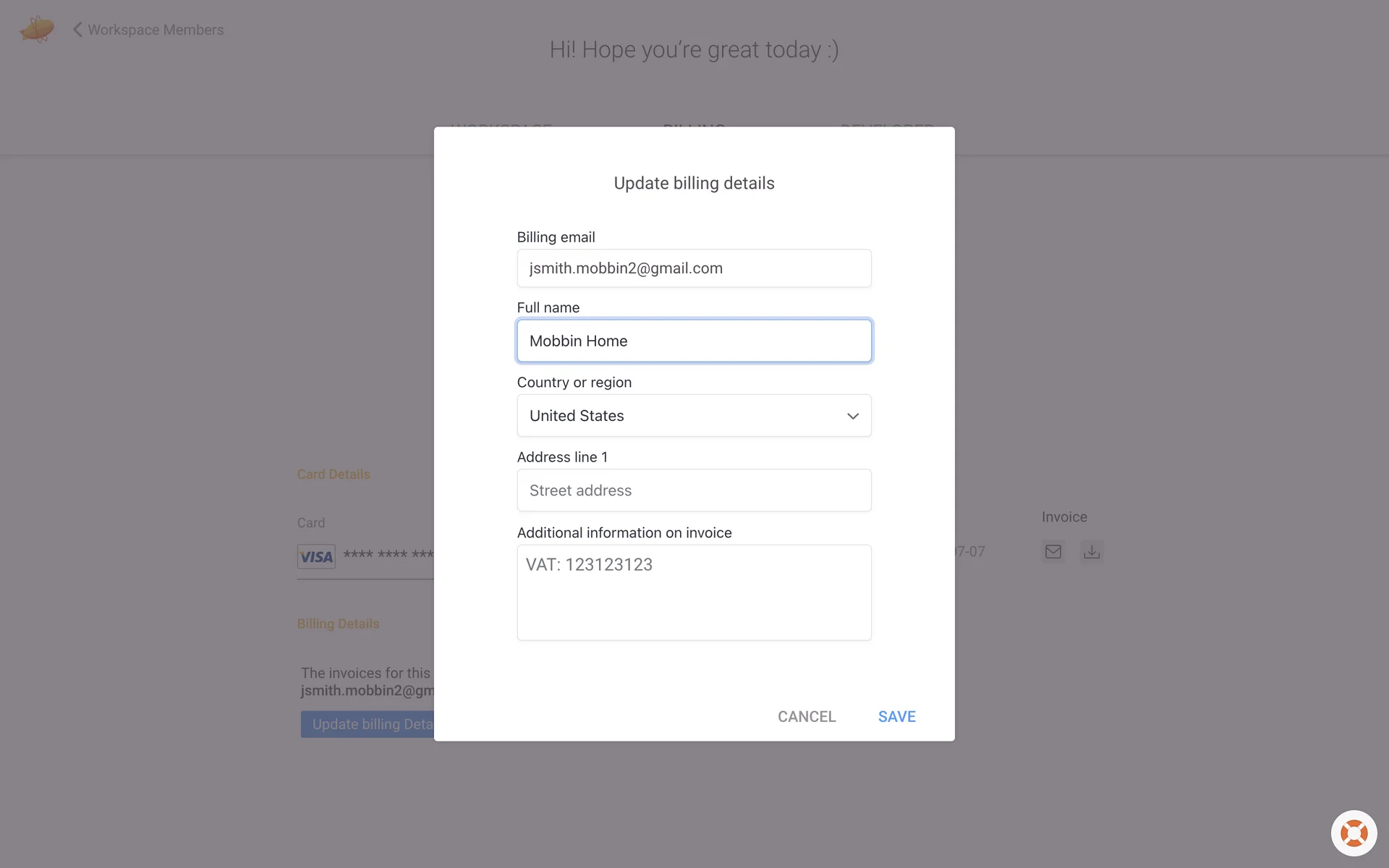Download the invoice using the download icon

click(x=1092, y=552)
